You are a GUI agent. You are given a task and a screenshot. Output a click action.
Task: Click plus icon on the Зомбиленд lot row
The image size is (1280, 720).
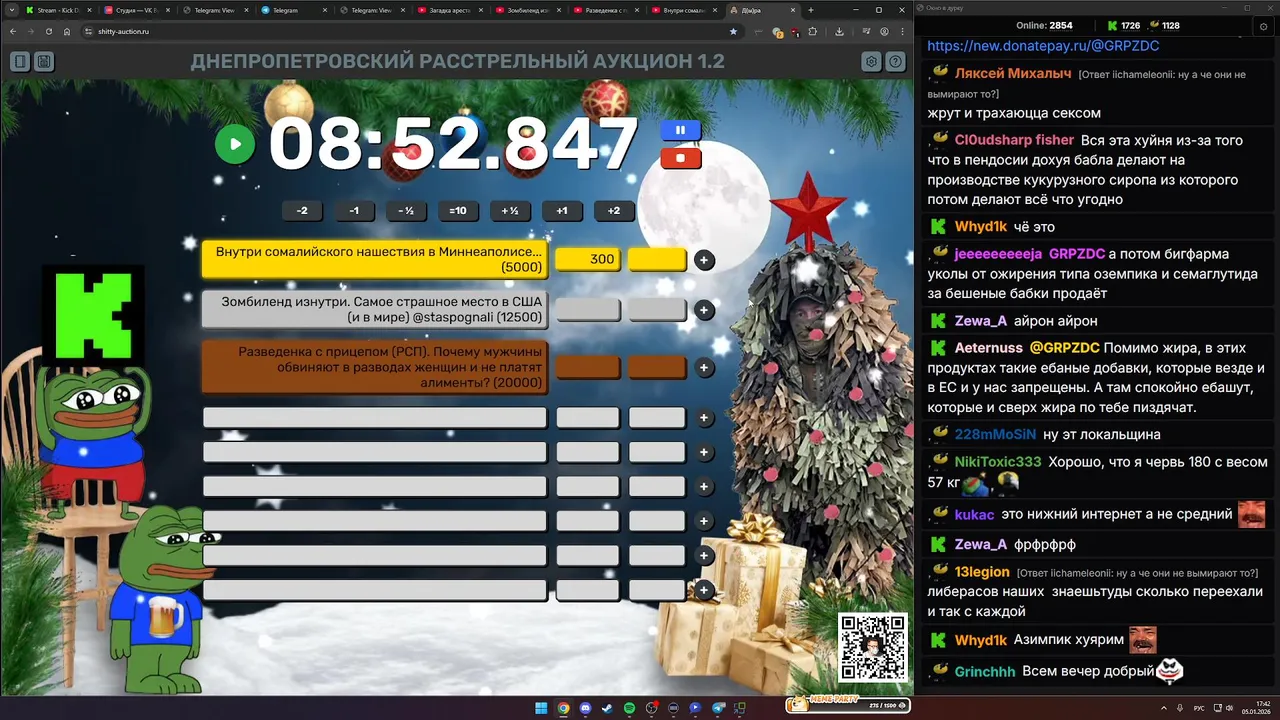coord(704,310)
